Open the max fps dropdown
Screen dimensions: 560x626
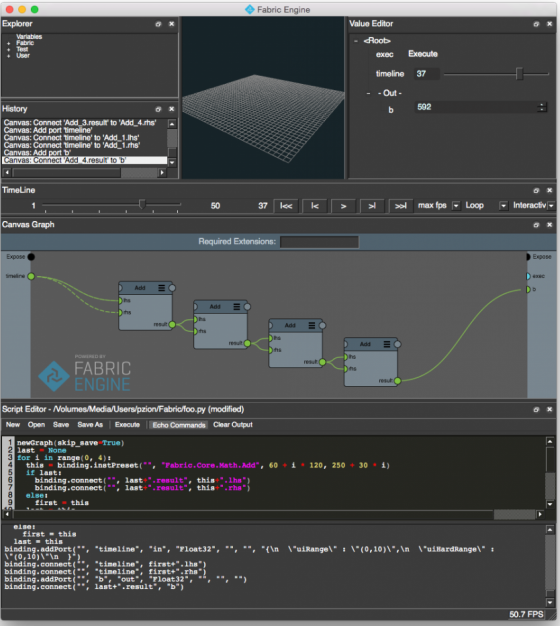point(455,206)
